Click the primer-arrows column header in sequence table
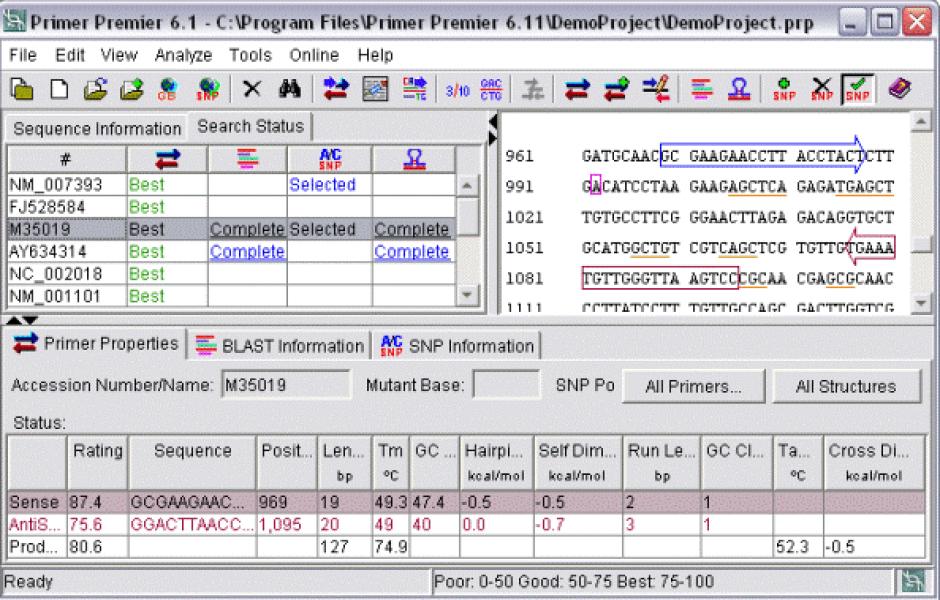This screenshot has height=600, width=940. [x=167, y=159]
